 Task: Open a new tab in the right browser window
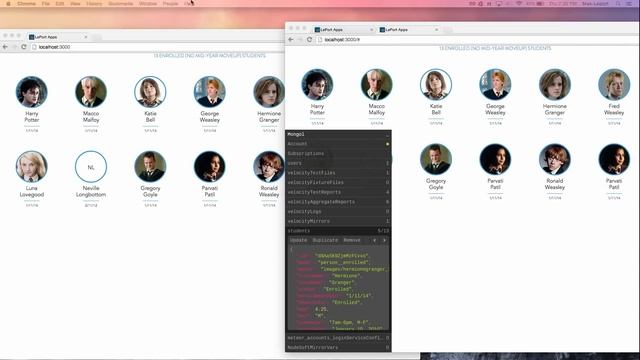(x=448, y=30)
